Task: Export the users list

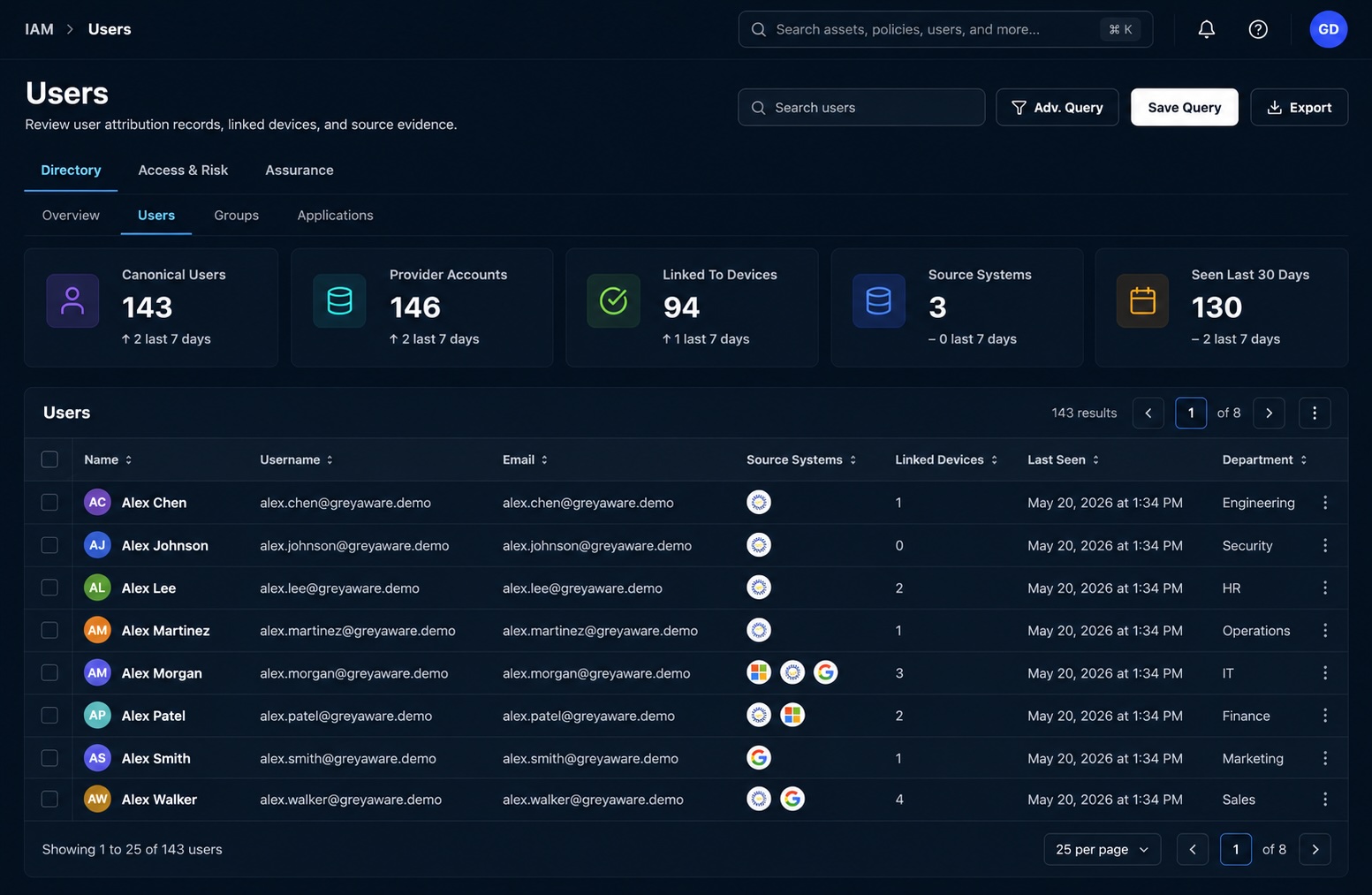Action: coord(1299,107)
